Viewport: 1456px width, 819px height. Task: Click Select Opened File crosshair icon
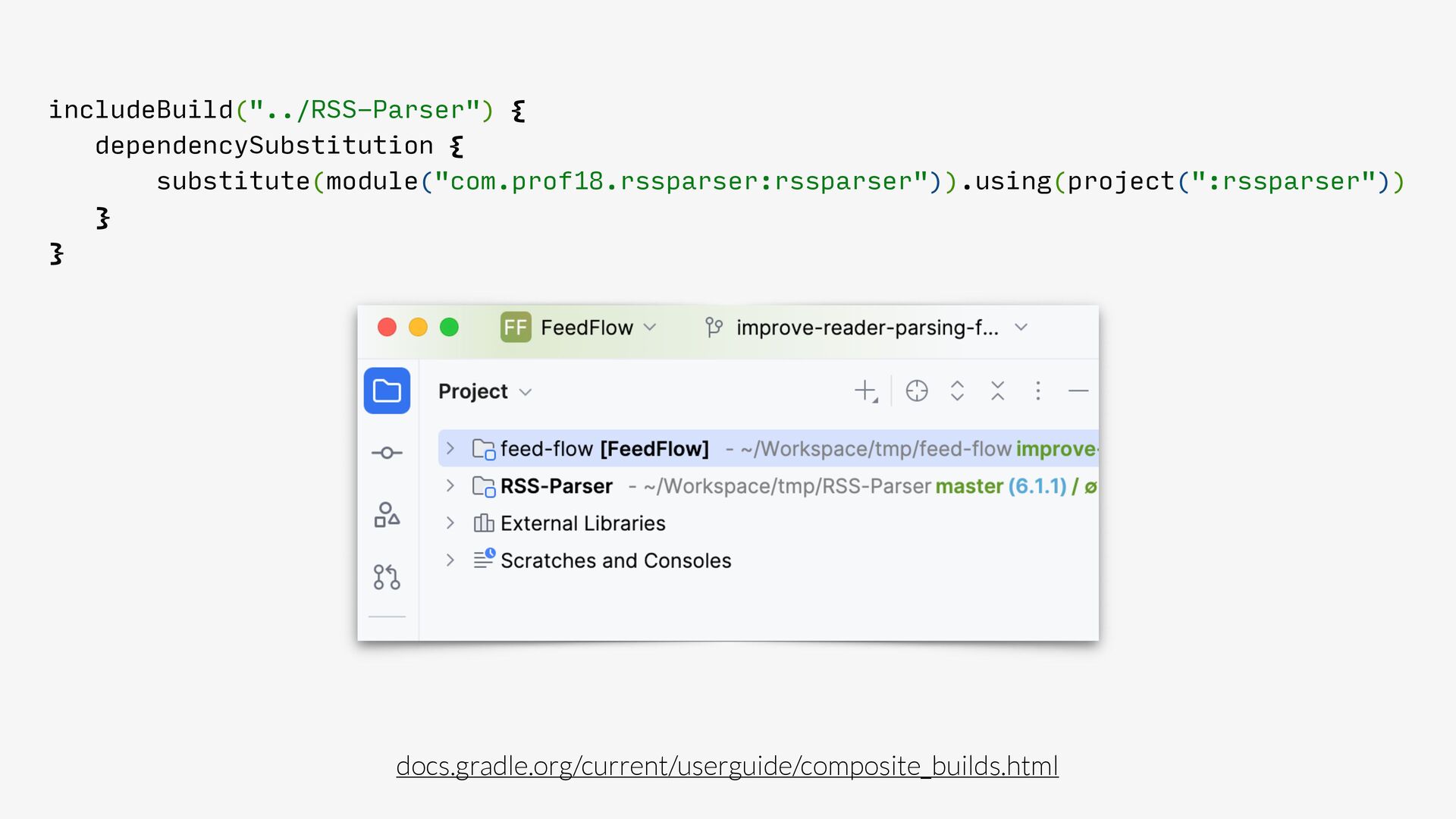(x=917, y=391)
